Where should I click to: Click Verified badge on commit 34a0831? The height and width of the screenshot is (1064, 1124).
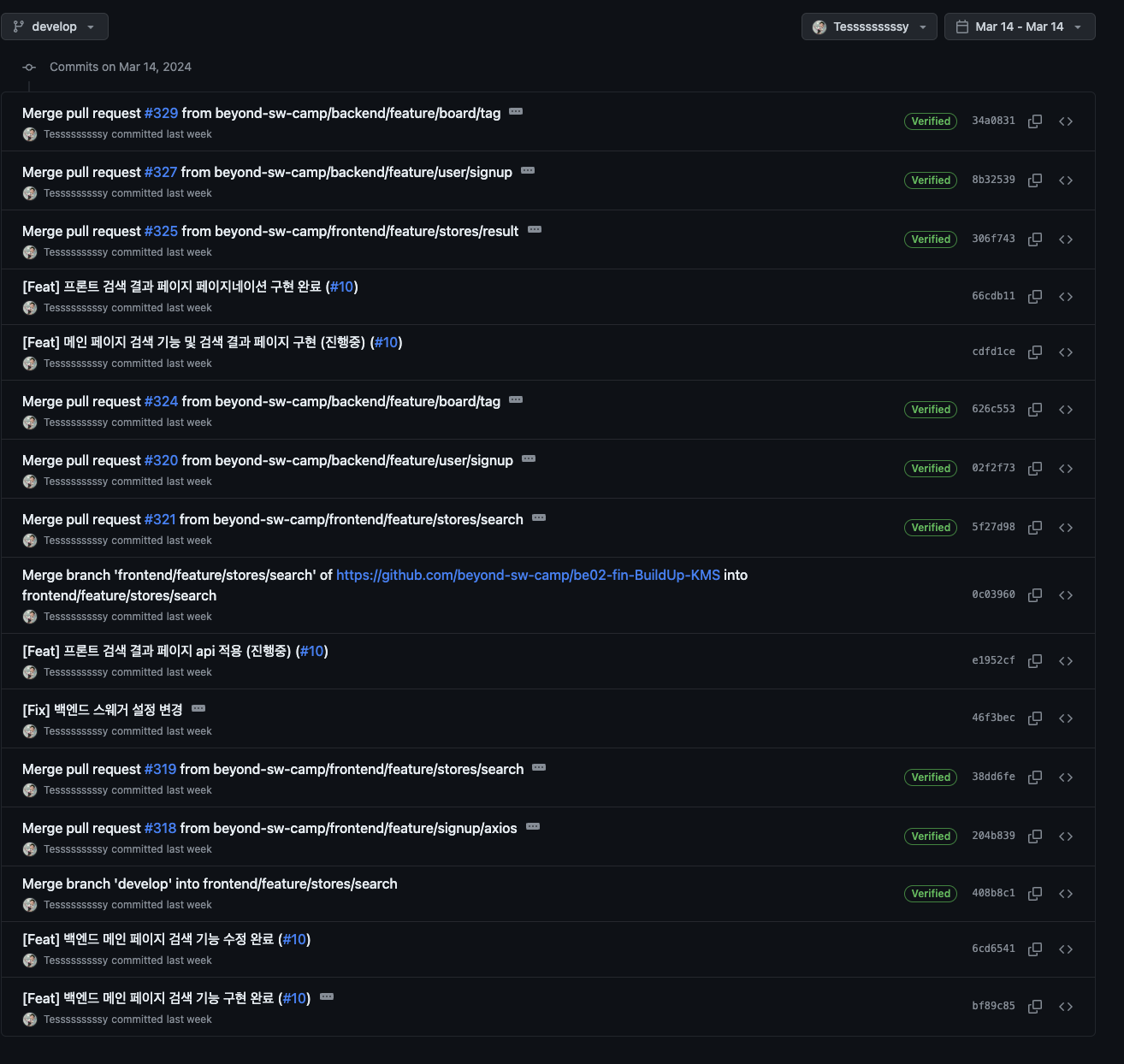click(931, 121)
